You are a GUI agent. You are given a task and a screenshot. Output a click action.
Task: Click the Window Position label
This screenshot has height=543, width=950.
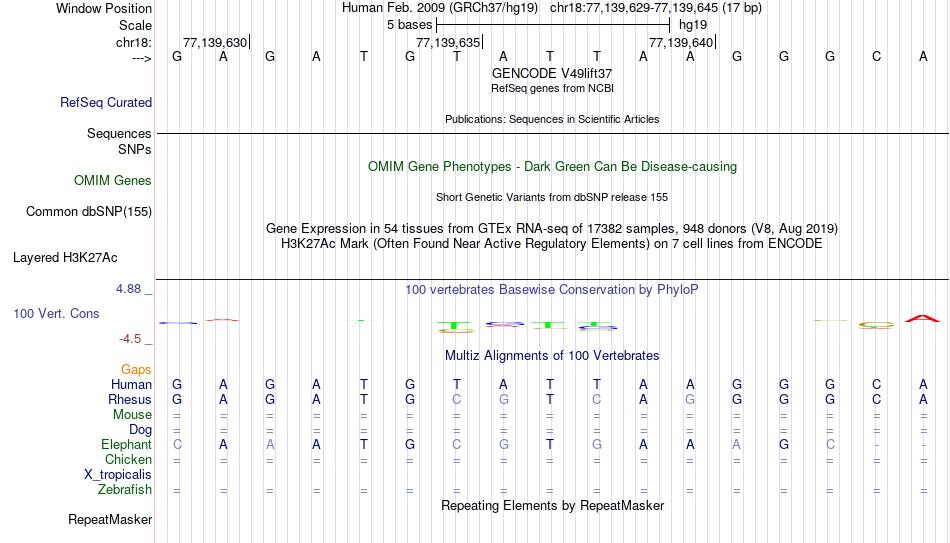[x=104, y=8]
